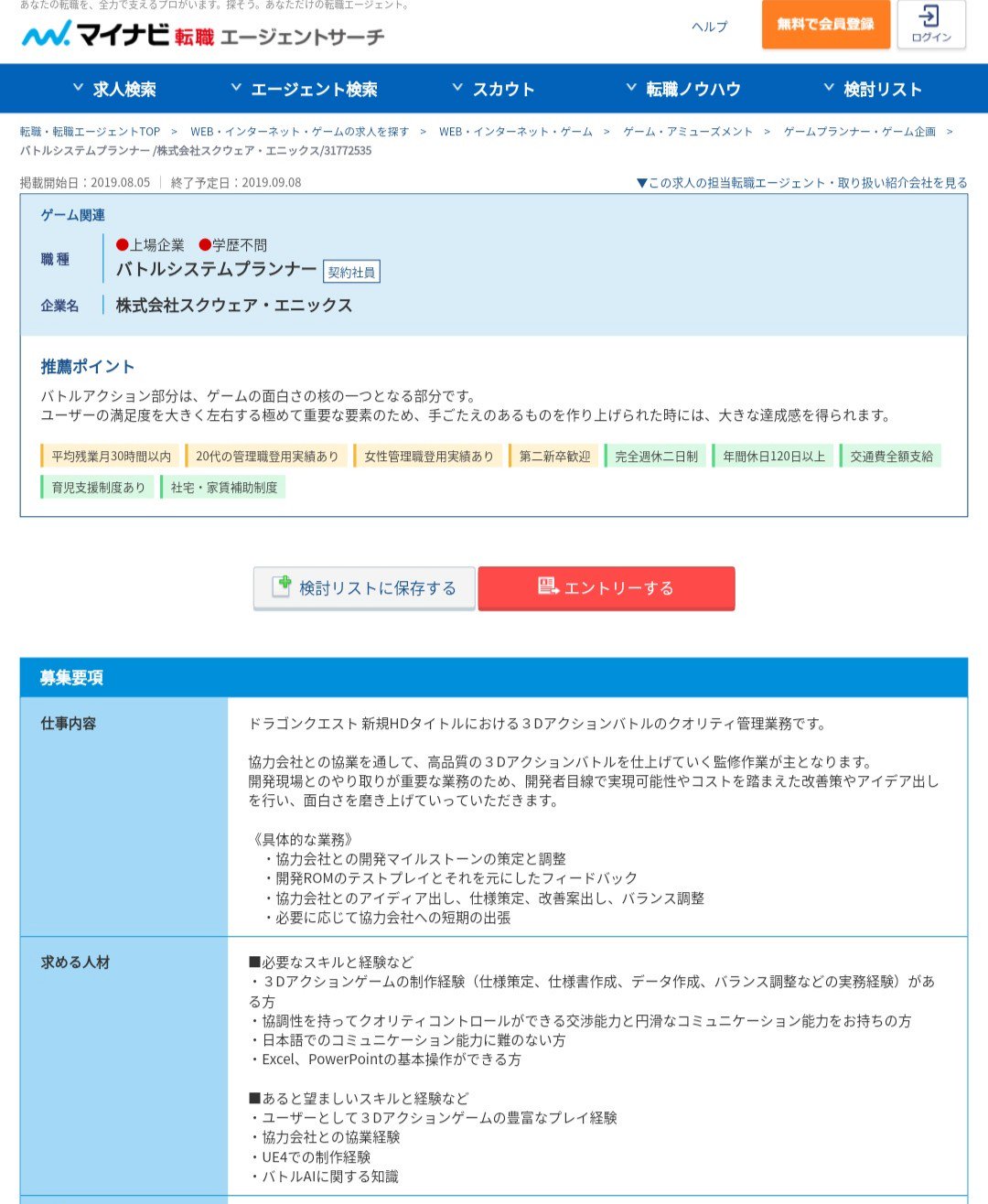This screenshot has height=1204, width=988.
Task: Click この求人の担当転職エージェント link
Action: coord(801,183)
